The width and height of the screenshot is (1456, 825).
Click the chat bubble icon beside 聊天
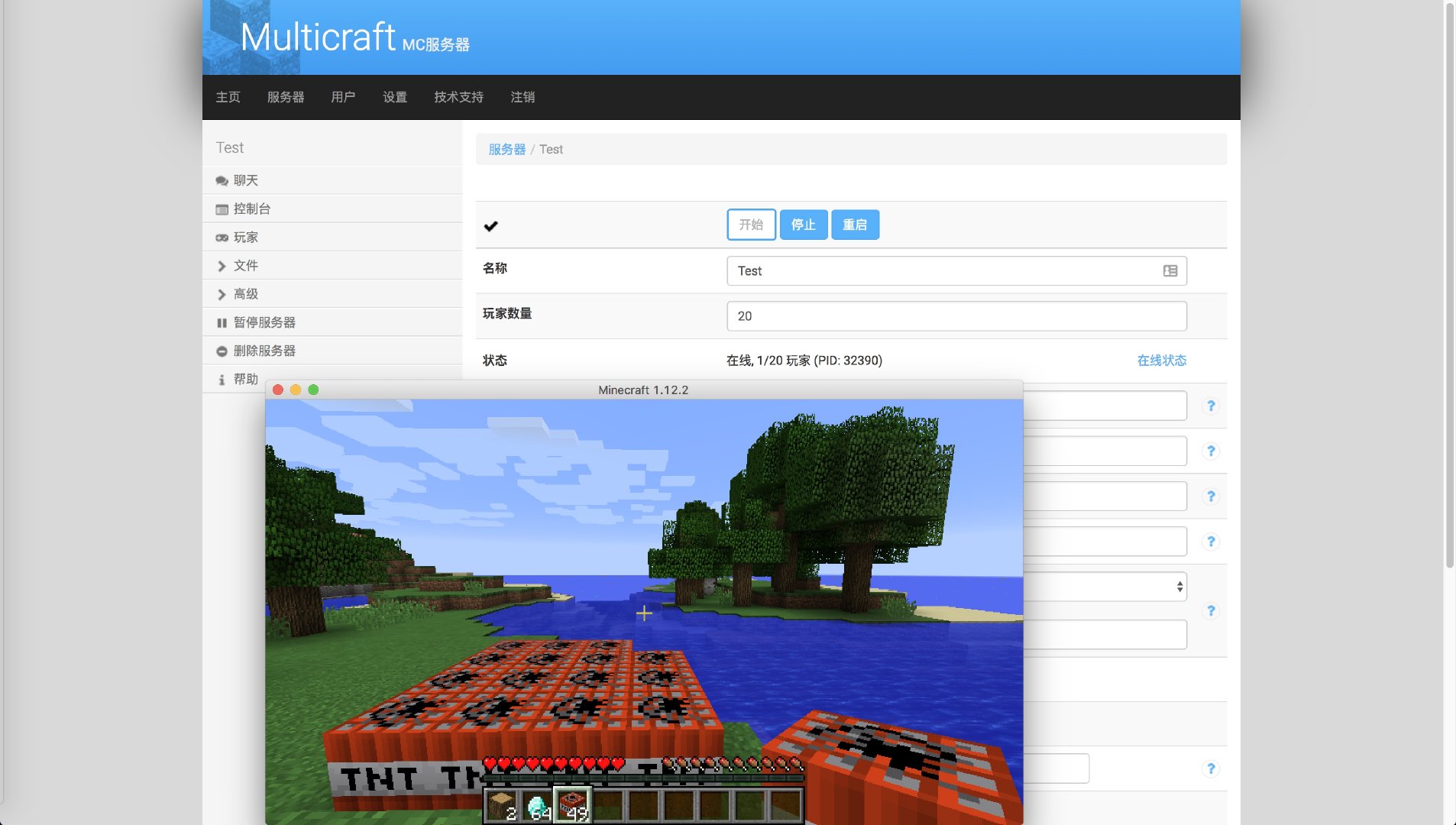pyautogui.click(x=222, y=181)
